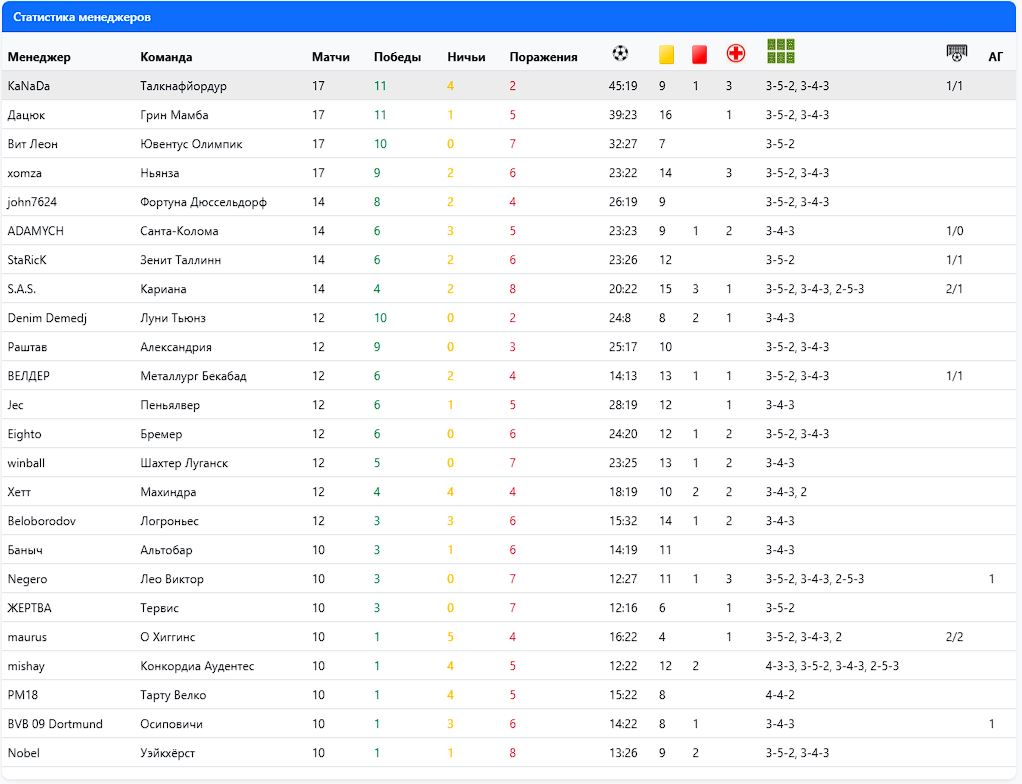The height and width of the screenshot is (784, 1022).
Task: Click the Матчи column header
Action: pos(330,57)
